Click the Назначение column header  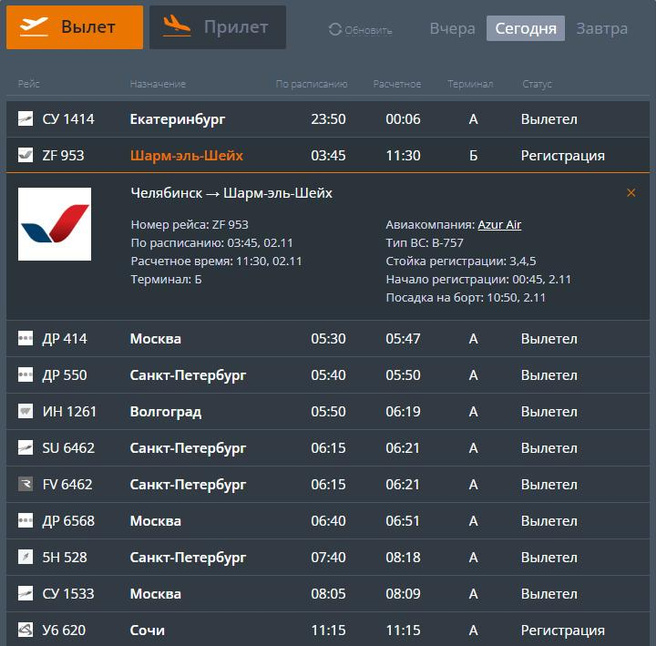(158, 84)
